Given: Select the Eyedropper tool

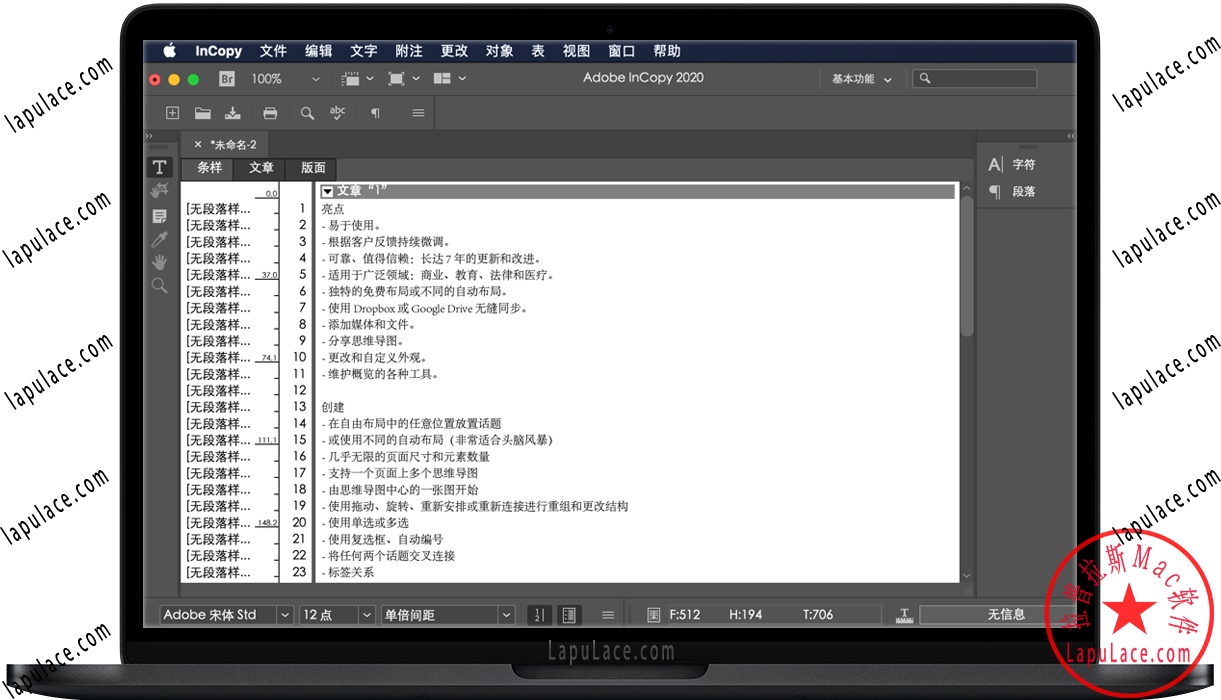Looking at the screenshot, I should pyautogui.click(x=160, y=240).
